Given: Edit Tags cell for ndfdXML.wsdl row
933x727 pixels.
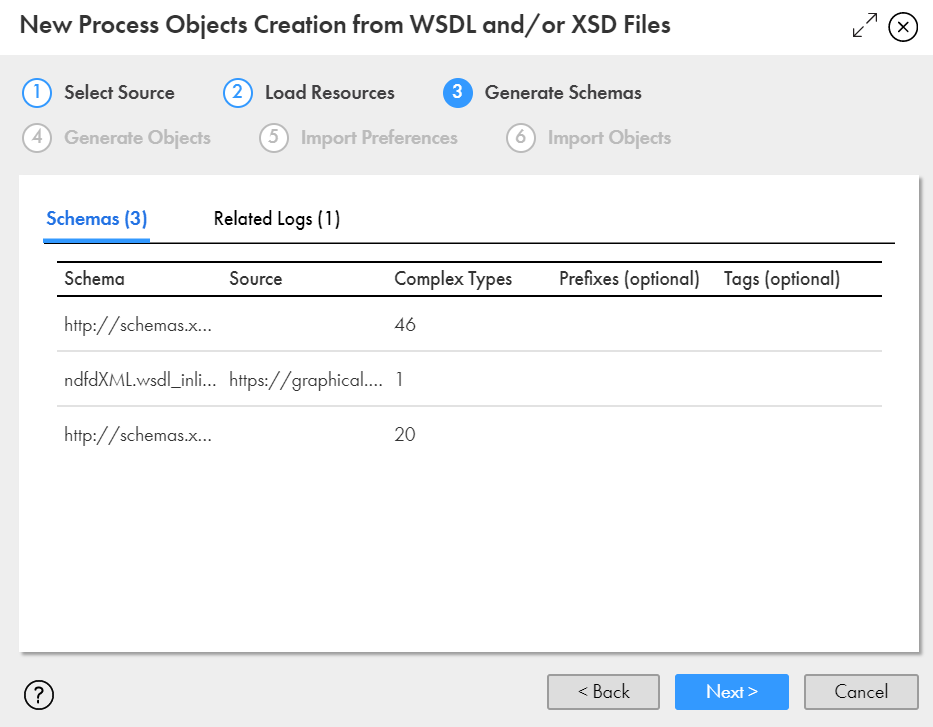Looking at the screenshot, I should point(799,380).
